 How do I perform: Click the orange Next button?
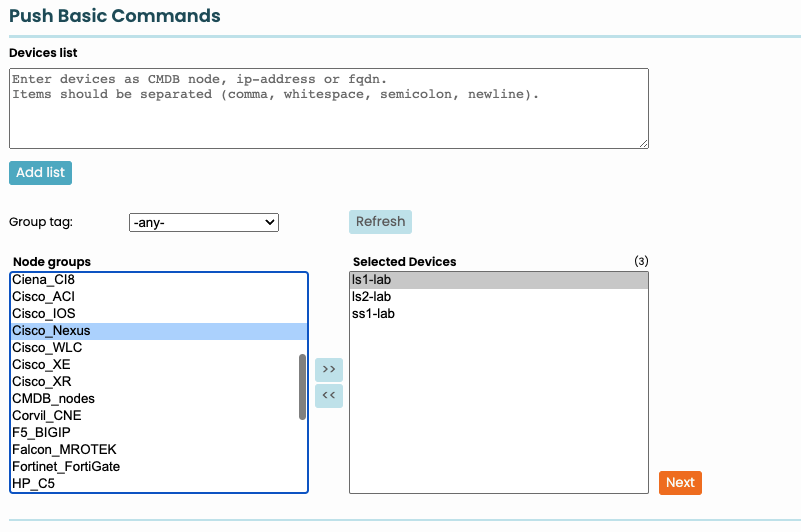pyautogui.click(x=680, y=482)
